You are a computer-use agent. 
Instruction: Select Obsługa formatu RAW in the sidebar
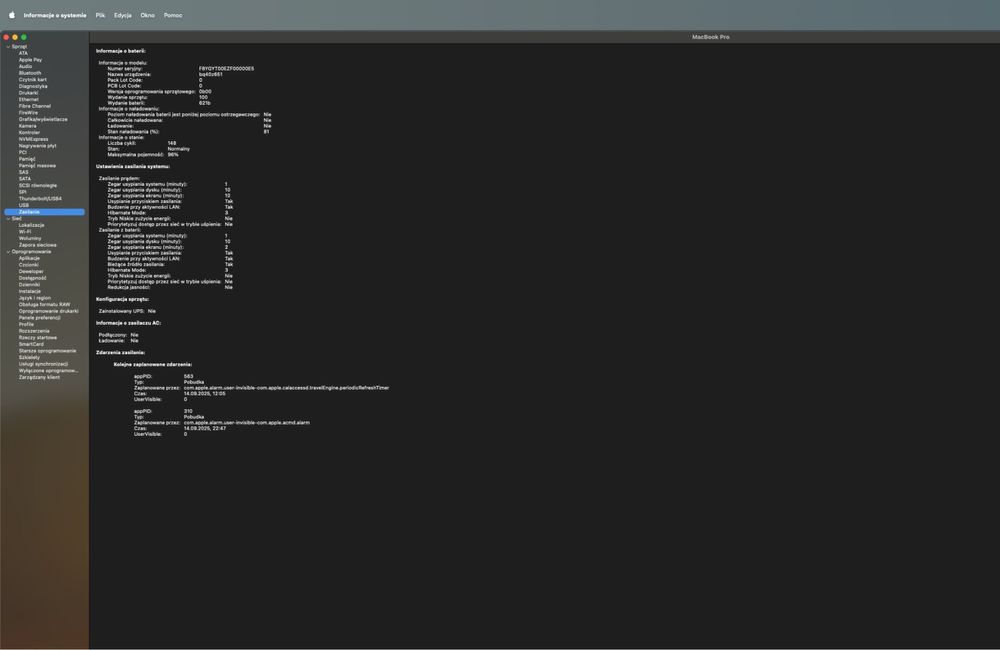[45, 305]
